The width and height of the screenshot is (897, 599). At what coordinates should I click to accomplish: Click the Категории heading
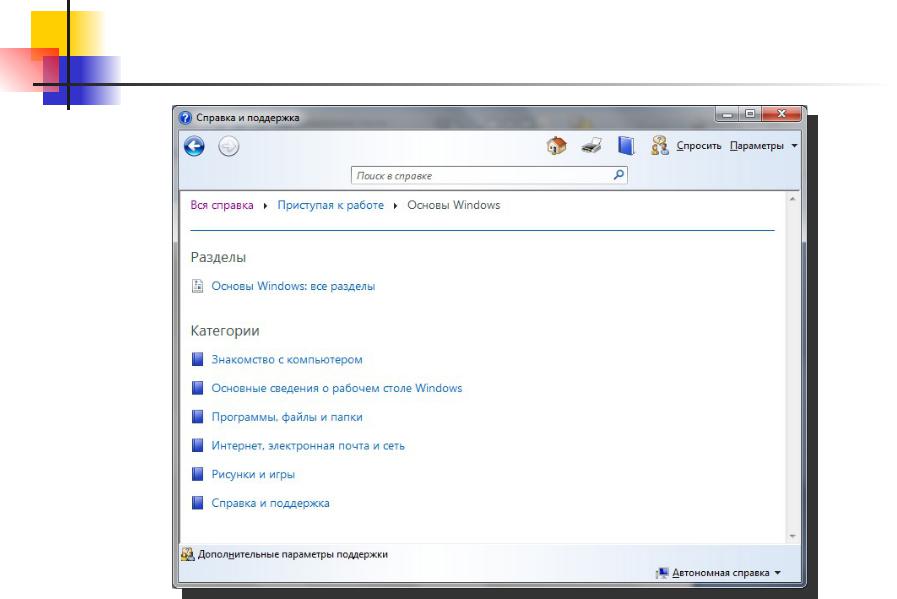(225, 331)
